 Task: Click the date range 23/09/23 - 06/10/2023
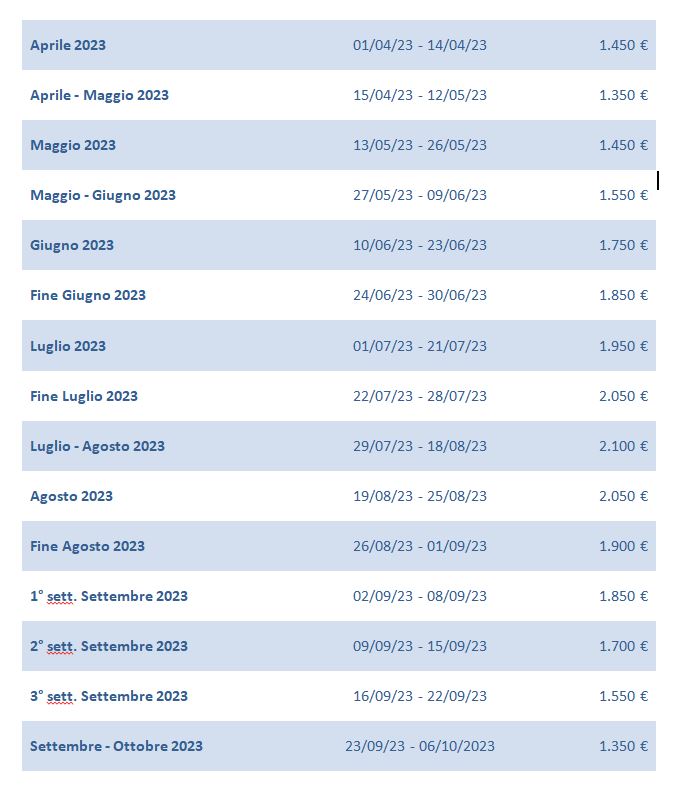coord(420,746)
